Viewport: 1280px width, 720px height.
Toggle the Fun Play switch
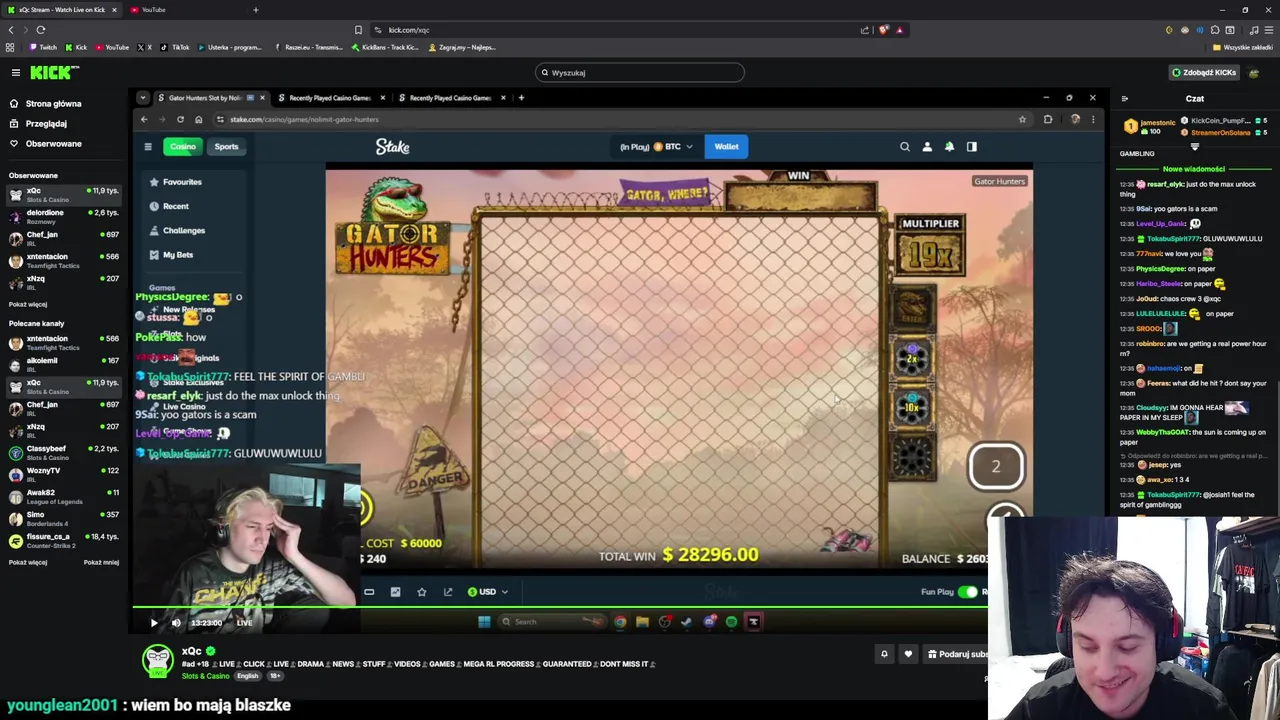coord(967,592)
